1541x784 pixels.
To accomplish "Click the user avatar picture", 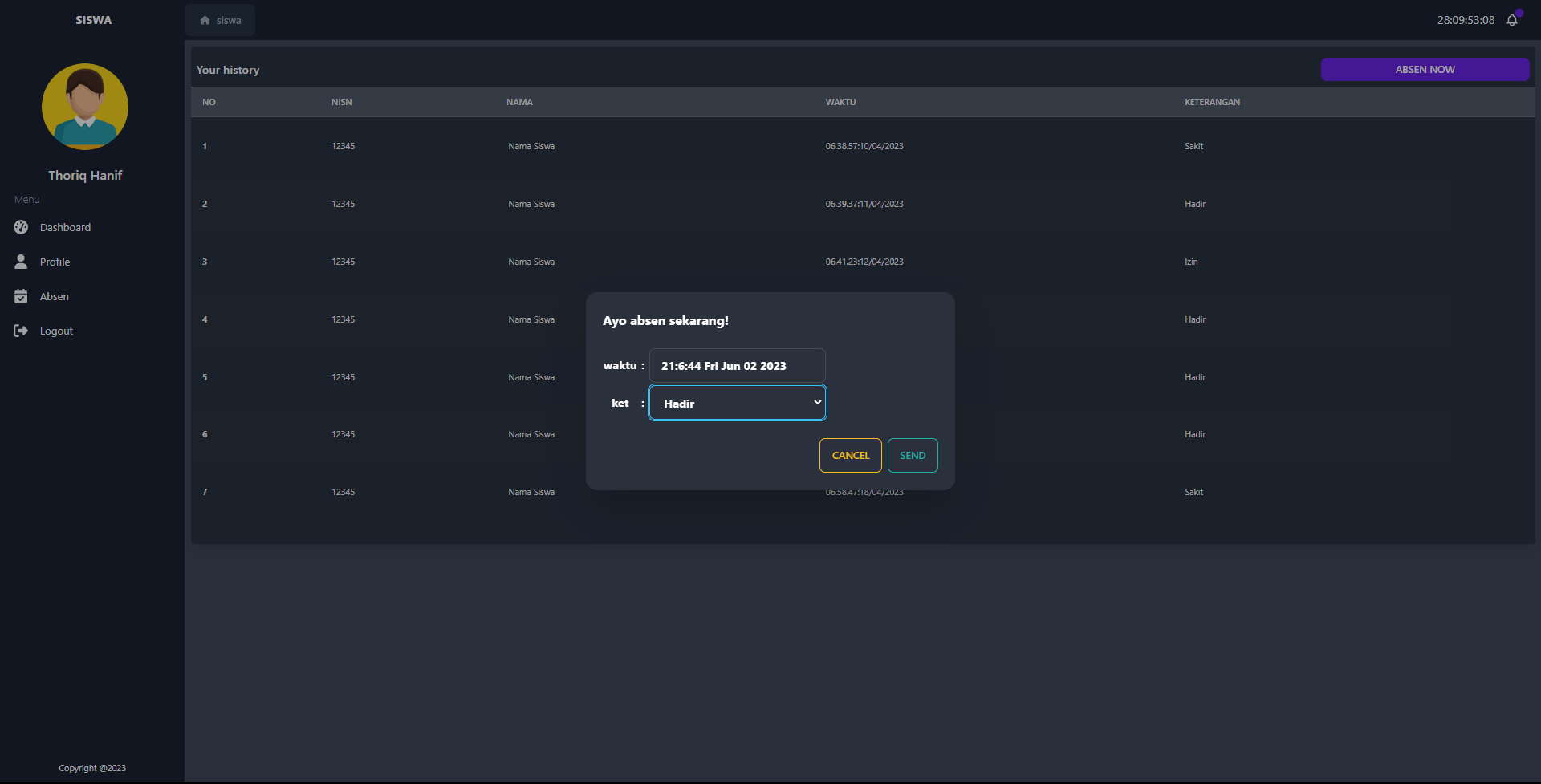I will click(85, 107).
